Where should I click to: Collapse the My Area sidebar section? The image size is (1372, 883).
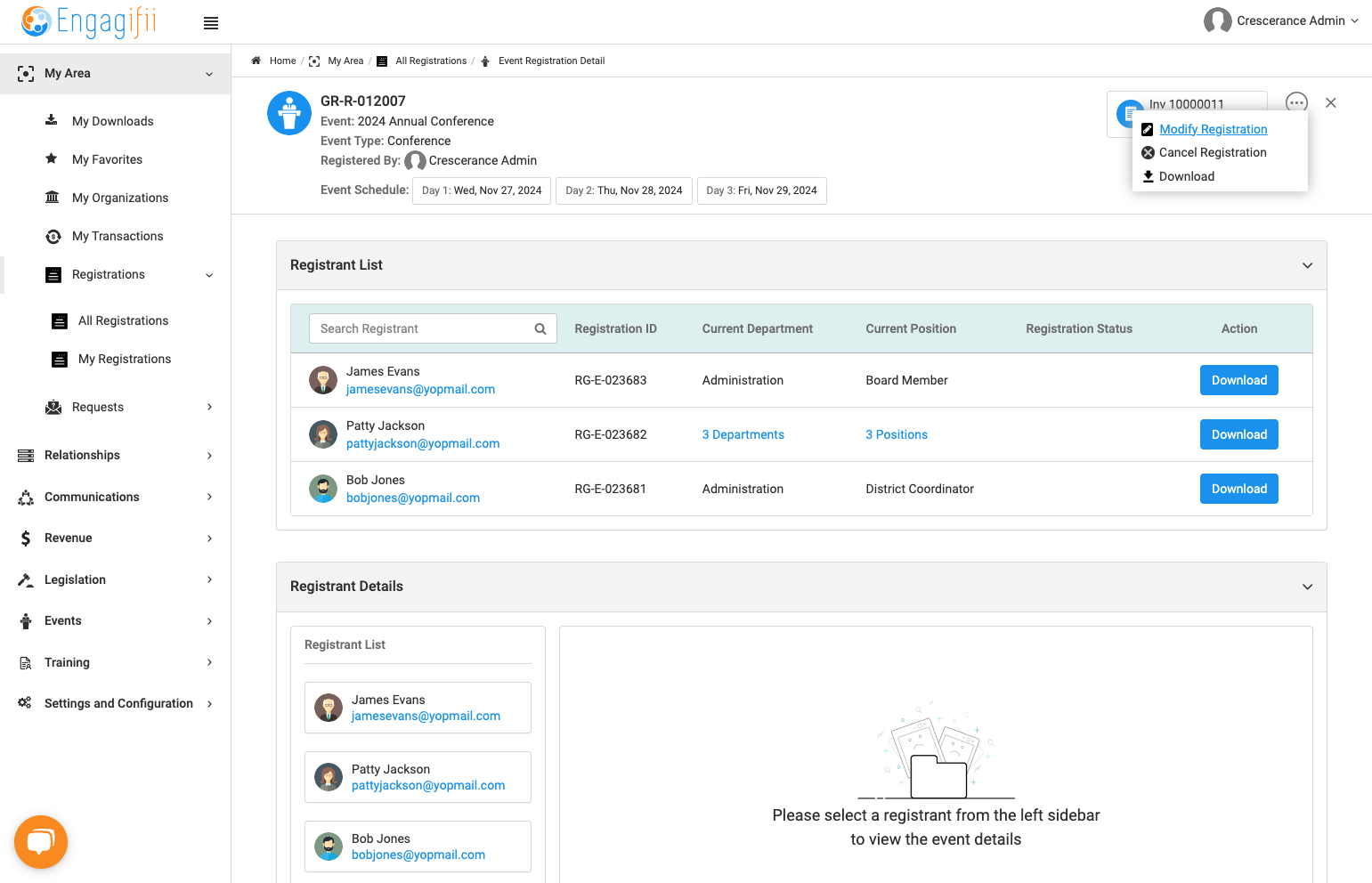(209, 74)
